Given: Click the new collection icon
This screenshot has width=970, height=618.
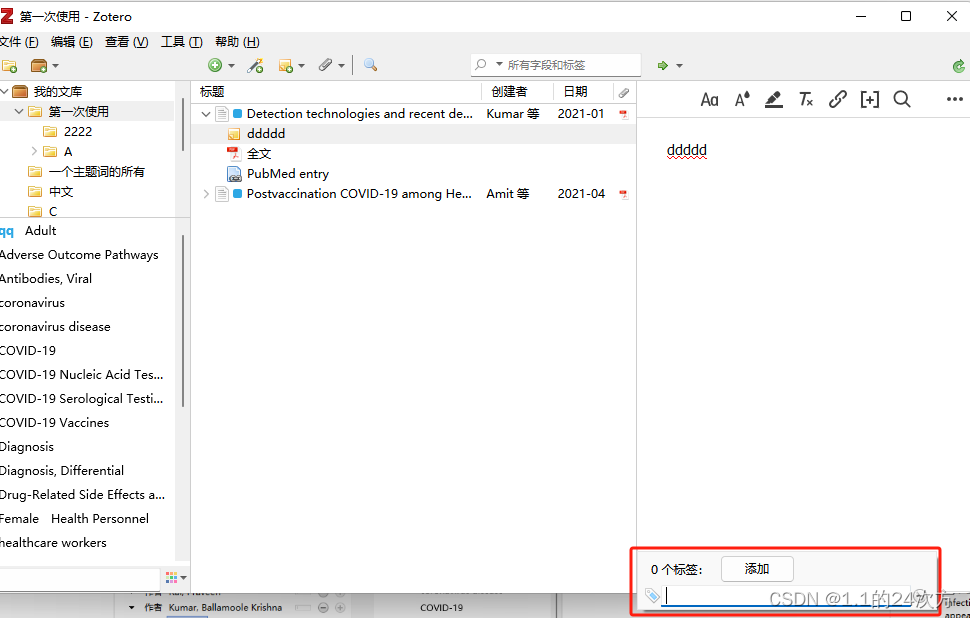Looking at the screenshot, I should pyautogui.click(x=9, y=66).
